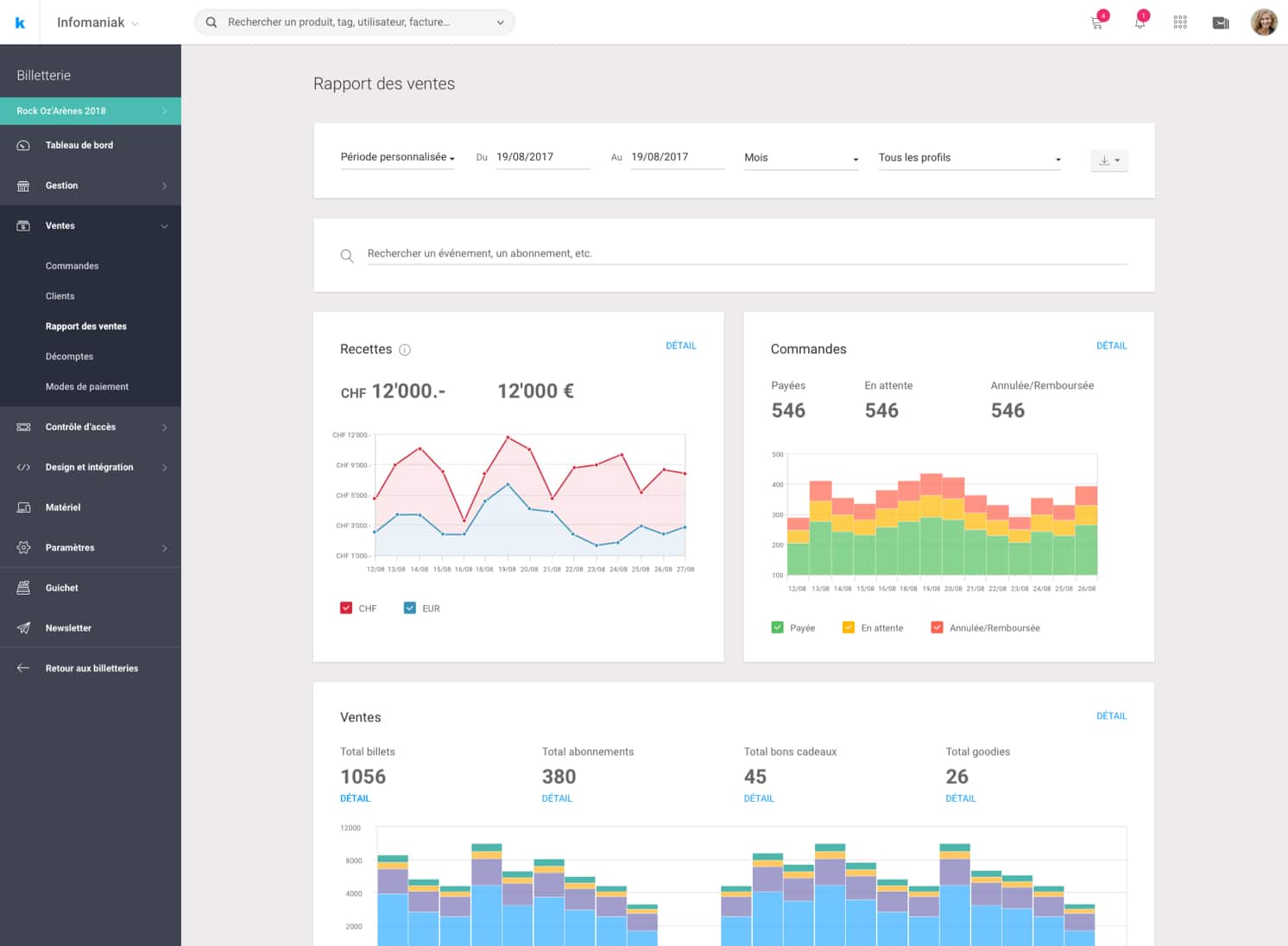This screenshot has width=1288, height=946.
Task: Open the shopping cart icon
Action: (x=1096, y=23)
